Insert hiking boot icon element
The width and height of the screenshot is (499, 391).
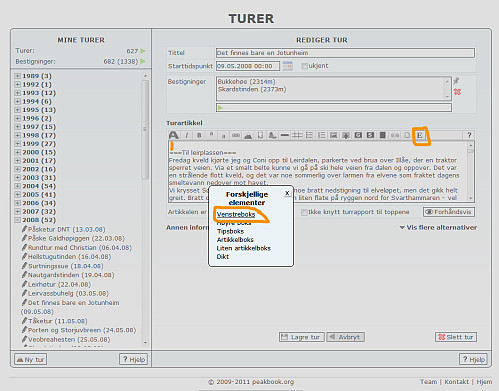click(273, 135)
